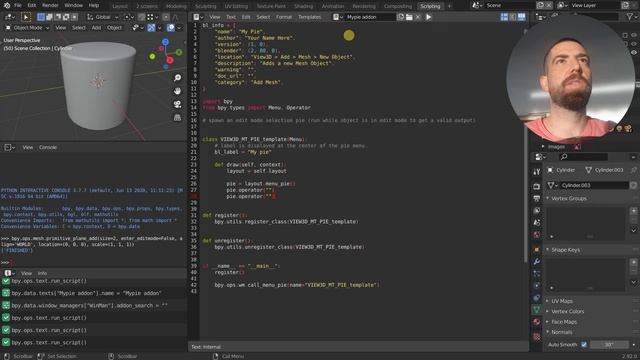Click the zoom magnifier in the viewport
Screen dimensions: 640x360
[177, 78]
